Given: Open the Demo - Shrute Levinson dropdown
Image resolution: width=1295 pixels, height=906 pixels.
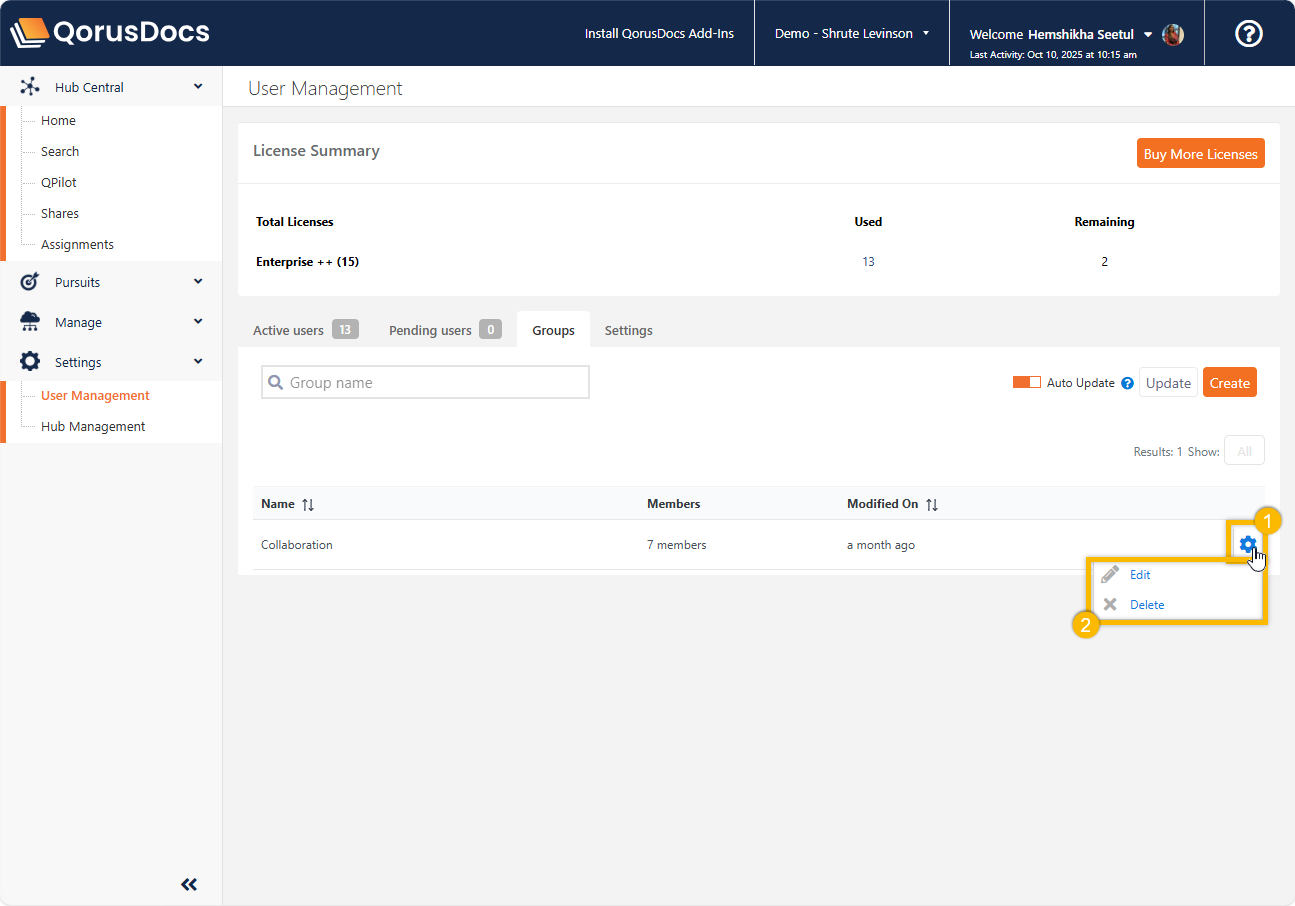Looking at the screenshot, I should [851, 34].
